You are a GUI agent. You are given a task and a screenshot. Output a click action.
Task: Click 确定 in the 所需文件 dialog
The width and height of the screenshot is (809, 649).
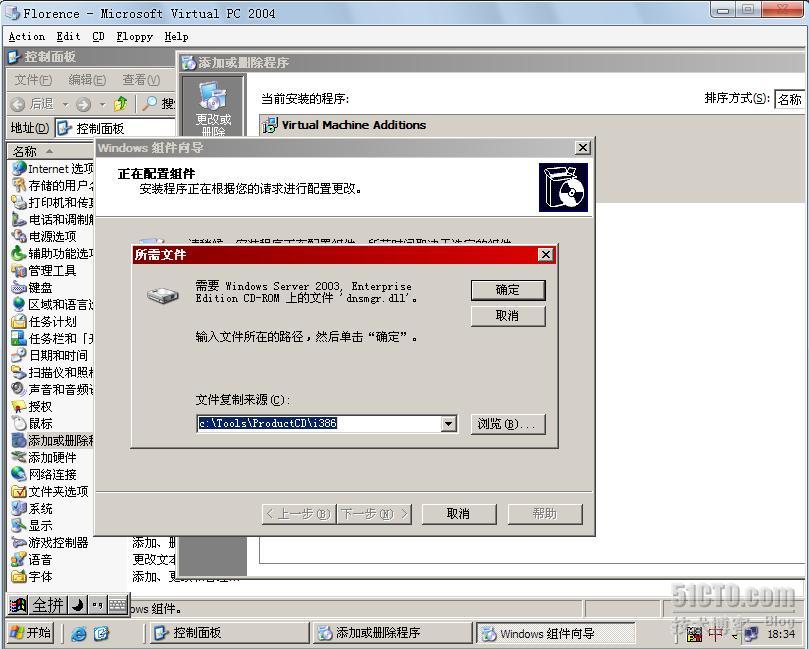point(508,290)
